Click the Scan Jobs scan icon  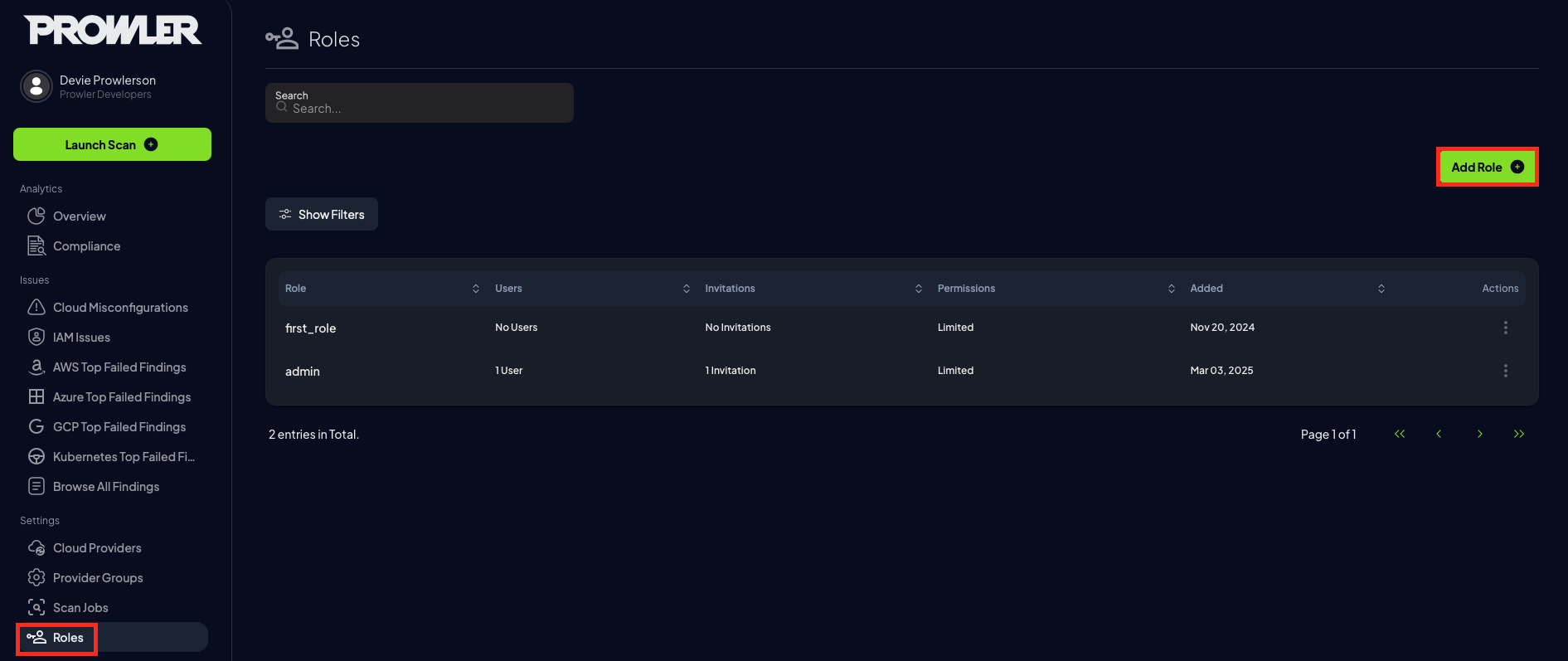36,607
